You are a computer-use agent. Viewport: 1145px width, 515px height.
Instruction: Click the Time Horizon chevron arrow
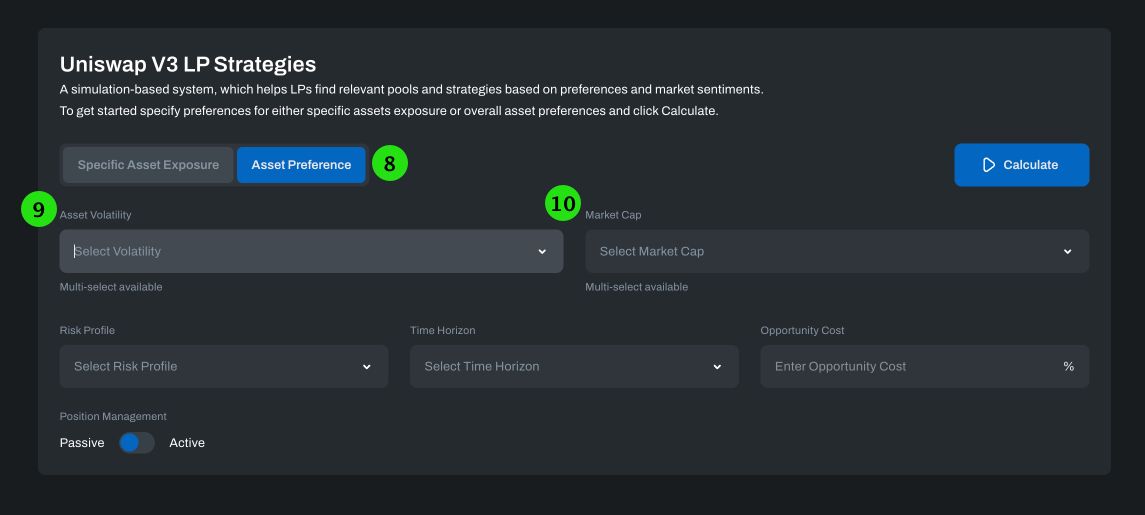pyautogui.click(x=717, y=367)
